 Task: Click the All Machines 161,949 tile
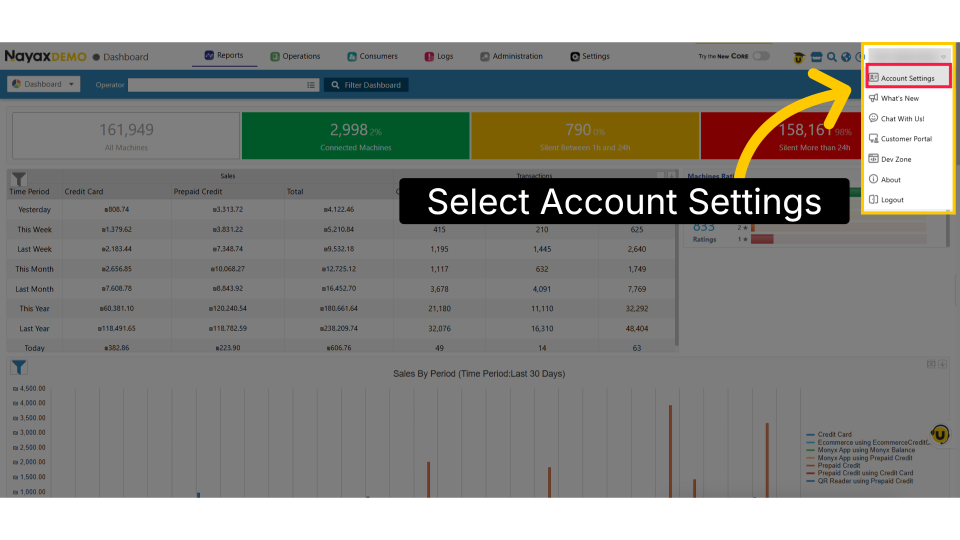tap(126, 136)
